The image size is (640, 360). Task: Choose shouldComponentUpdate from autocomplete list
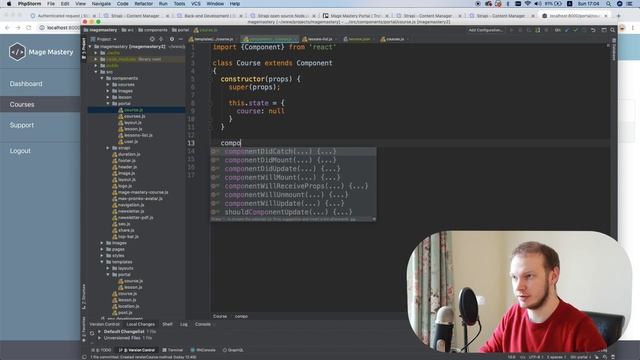[293, 212]
